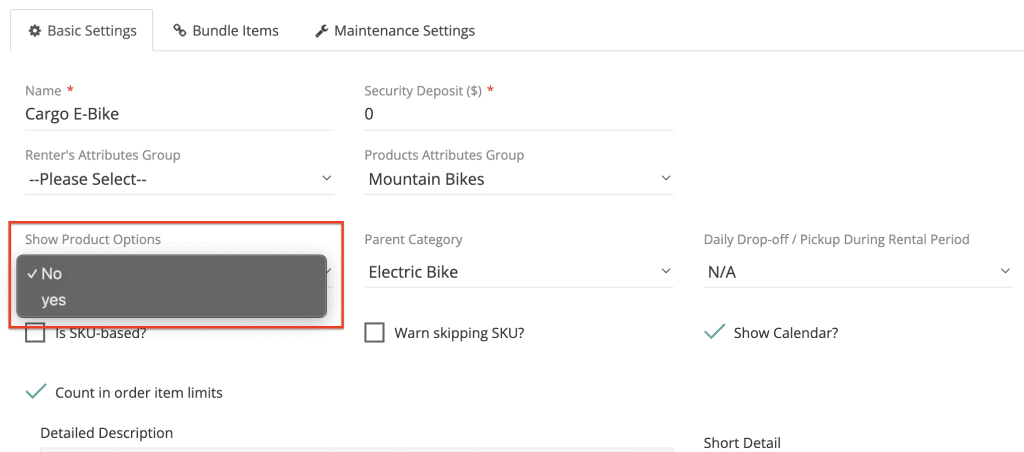Uncheck Count in order item limits
1024x452 pixels.
click(x=36, y=392)
